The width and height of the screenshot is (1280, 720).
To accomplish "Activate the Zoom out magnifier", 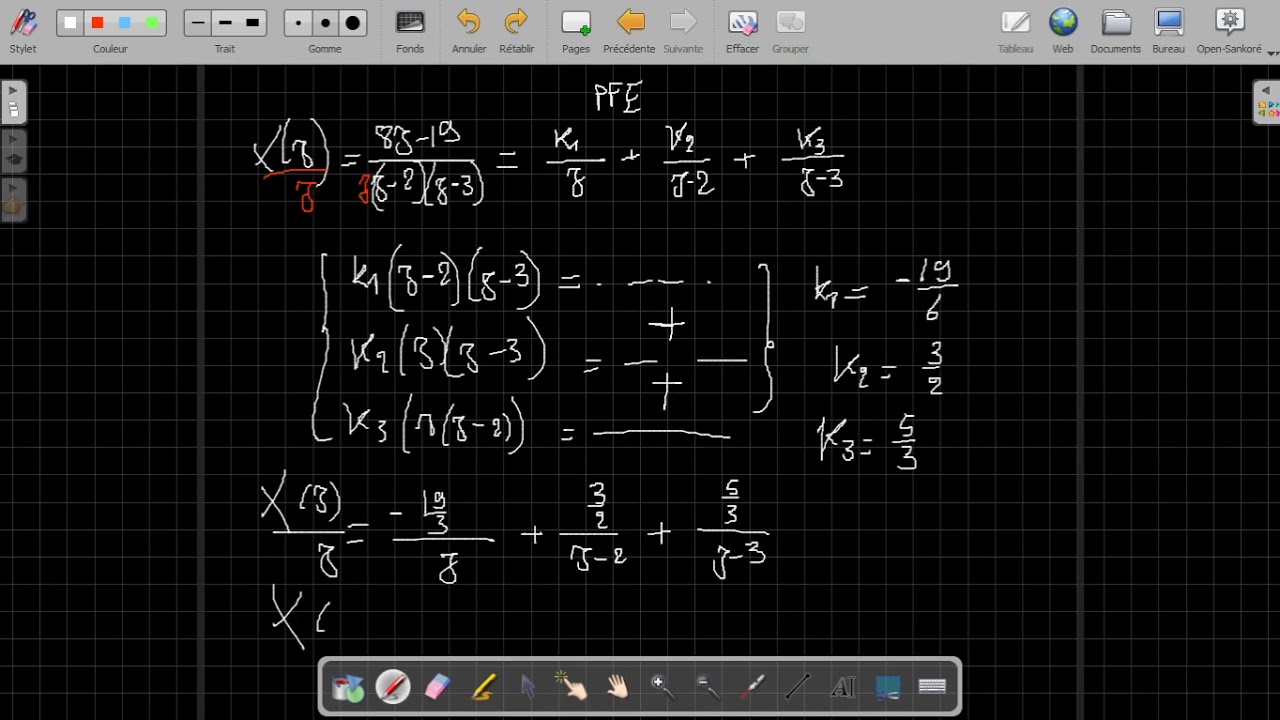I will click(x=708, y=687).
